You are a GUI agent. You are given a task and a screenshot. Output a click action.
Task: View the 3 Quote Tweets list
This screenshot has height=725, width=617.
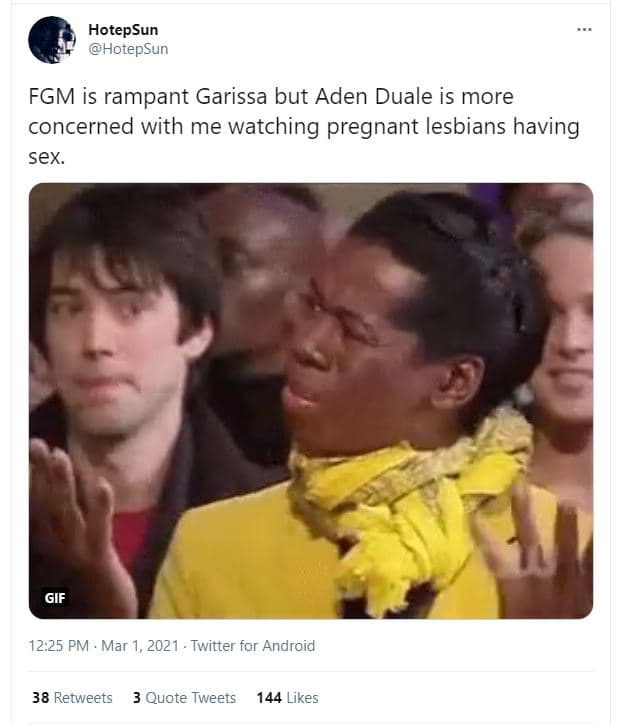pos(184,697)
